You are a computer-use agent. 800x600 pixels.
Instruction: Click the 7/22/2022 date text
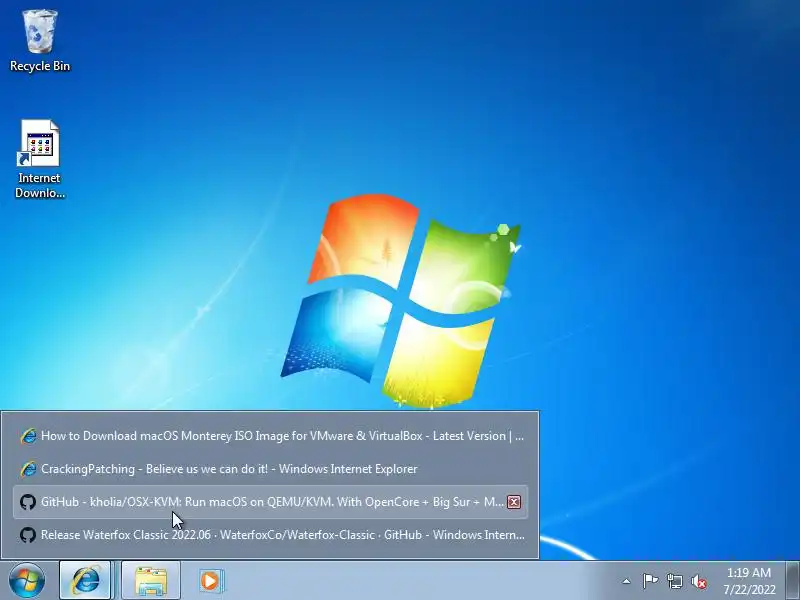pos(749,589)
